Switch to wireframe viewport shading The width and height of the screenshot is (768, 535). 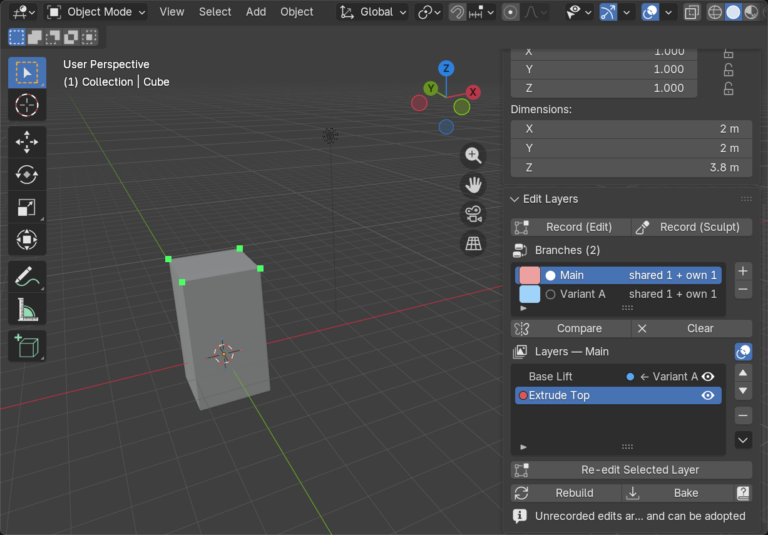pyautogui.click(x=715, y=12)
